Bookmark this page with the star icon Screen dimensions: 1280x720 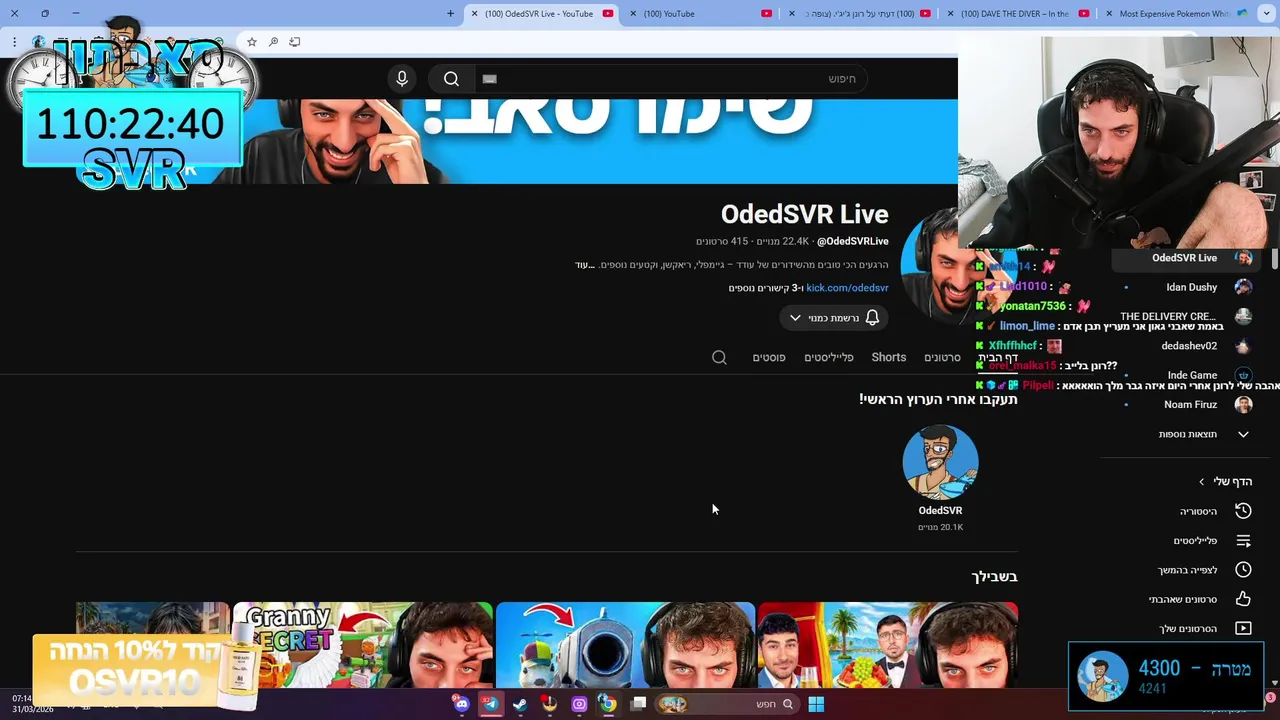pyautogui.click(x=252, y=42)
